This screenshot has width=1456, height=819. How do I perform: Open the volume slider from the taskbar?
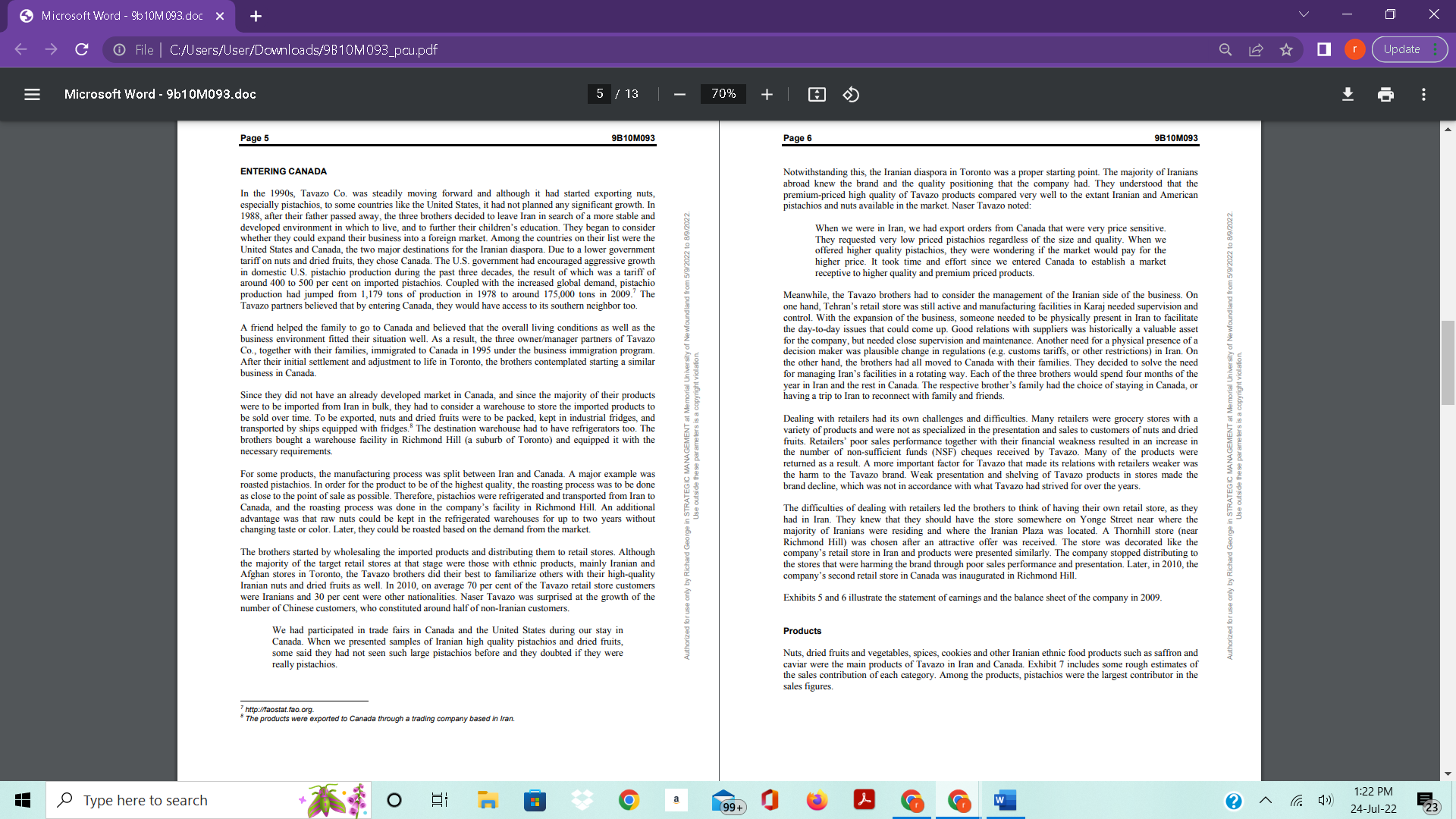[1326, 799]
